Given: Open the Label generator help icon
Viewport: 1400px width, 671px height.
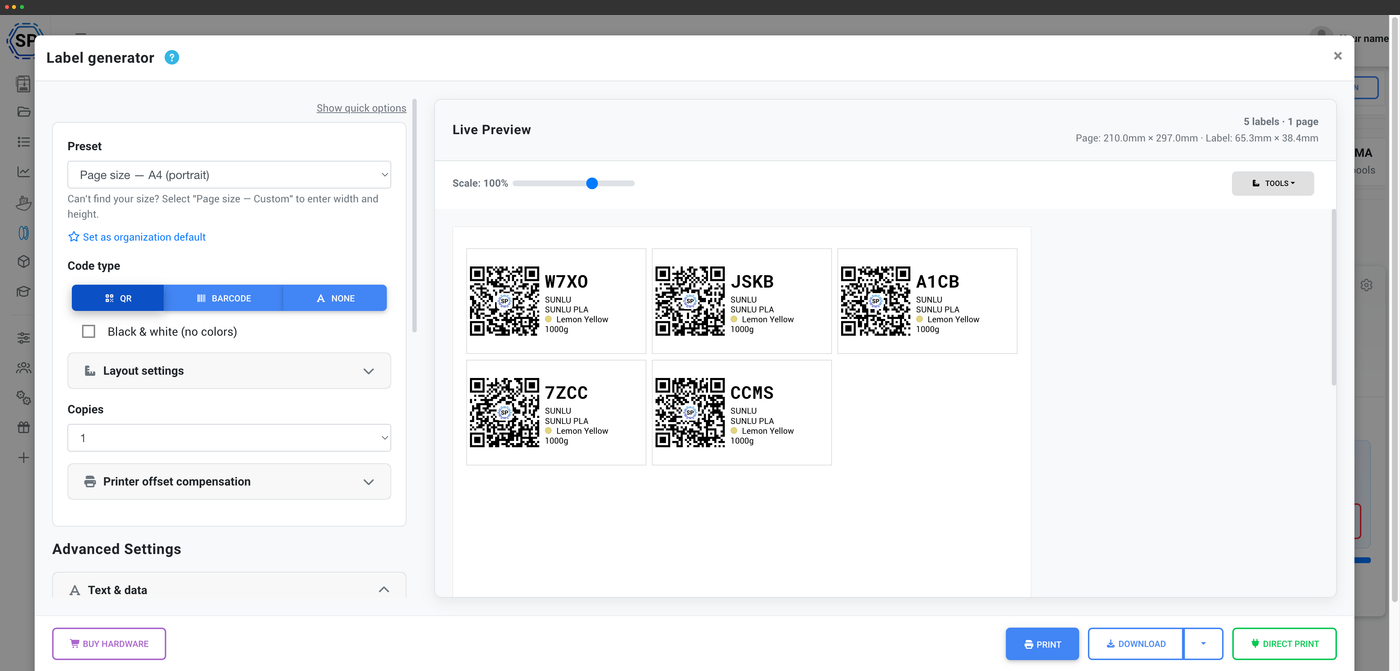Looking at the screenshot, I should click(x=172, y=58).
